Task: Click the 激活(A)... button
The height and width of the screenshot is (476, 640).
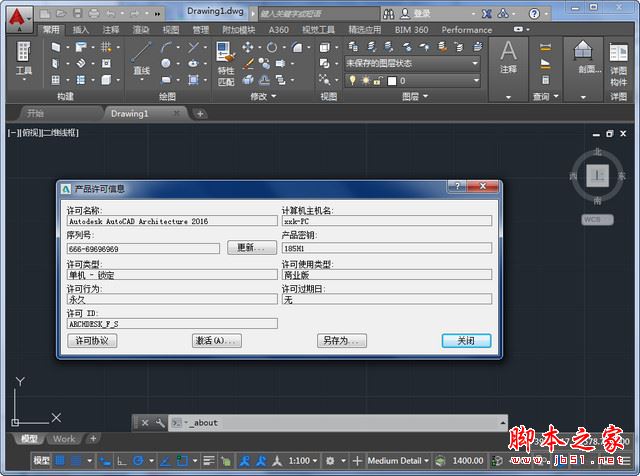Action: (x=217, y=341)
